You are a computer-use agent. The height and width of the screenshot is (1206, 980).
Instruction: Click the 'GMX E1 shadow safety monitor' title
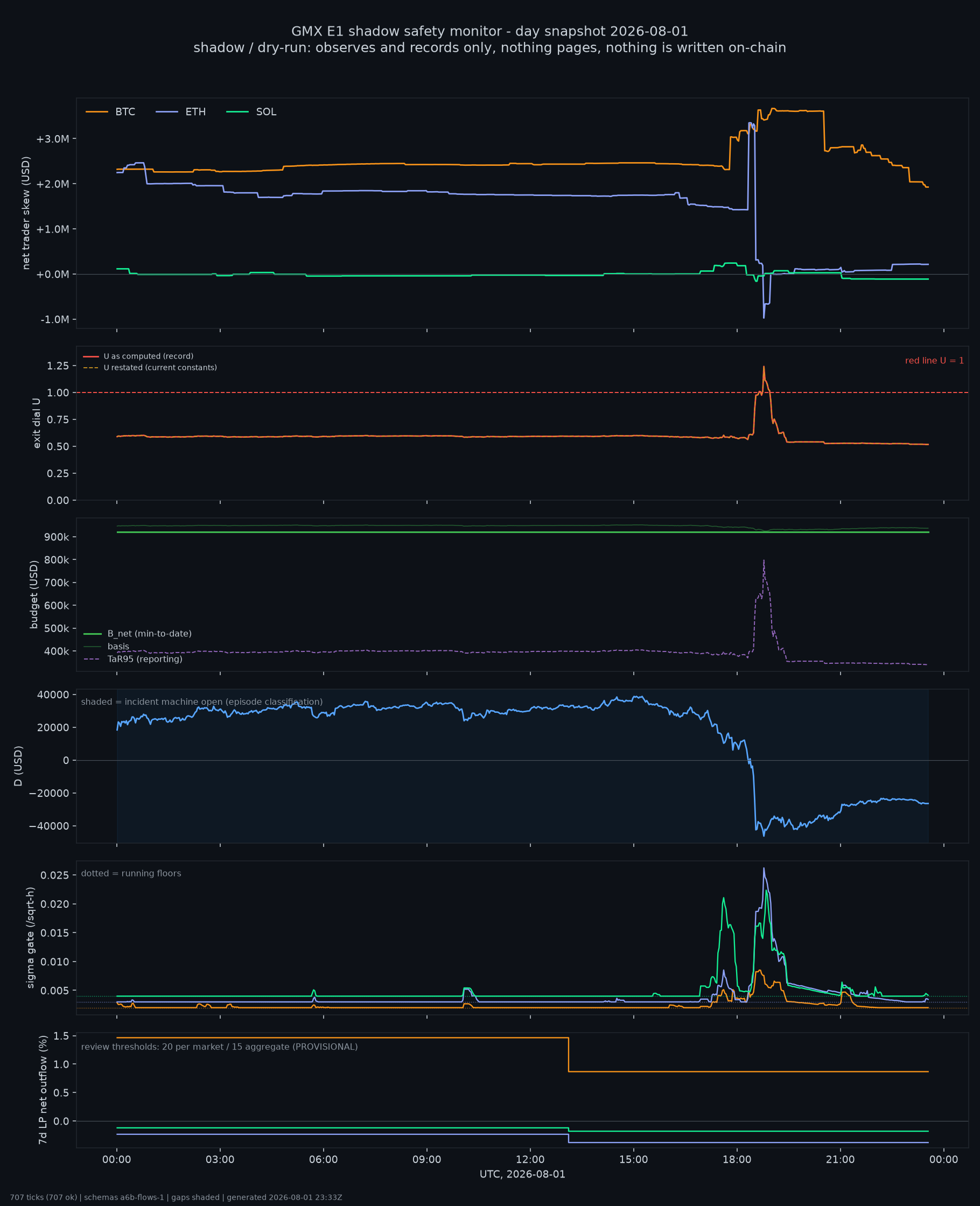(x=490, y=31)
